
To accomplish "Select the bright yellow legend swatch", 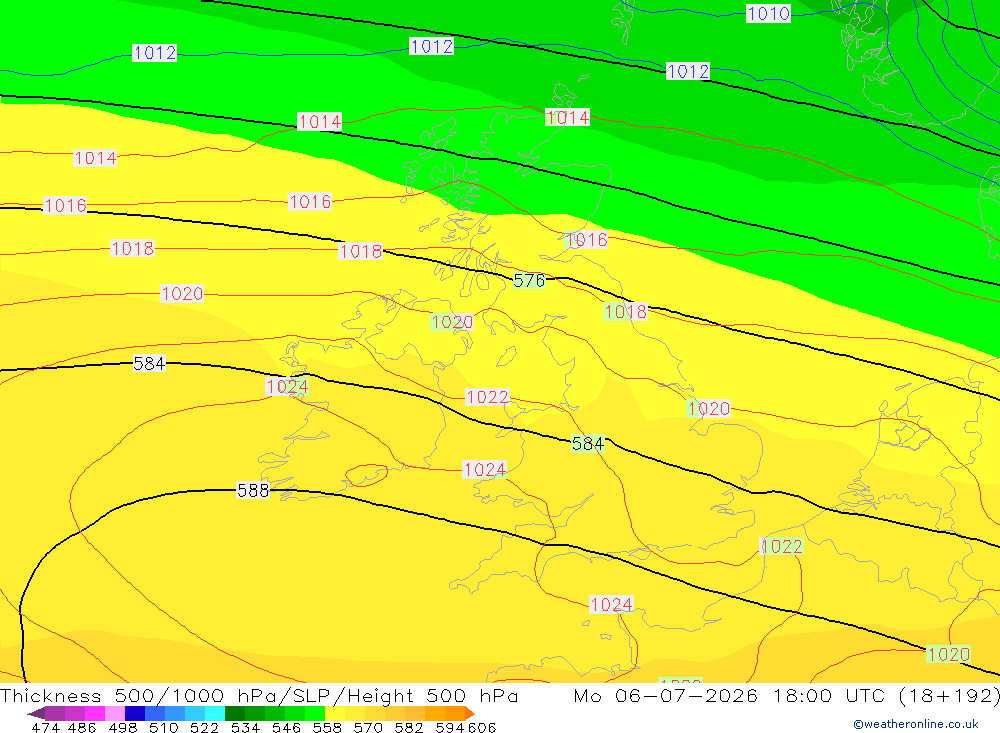I will click(x=335, y=713).
